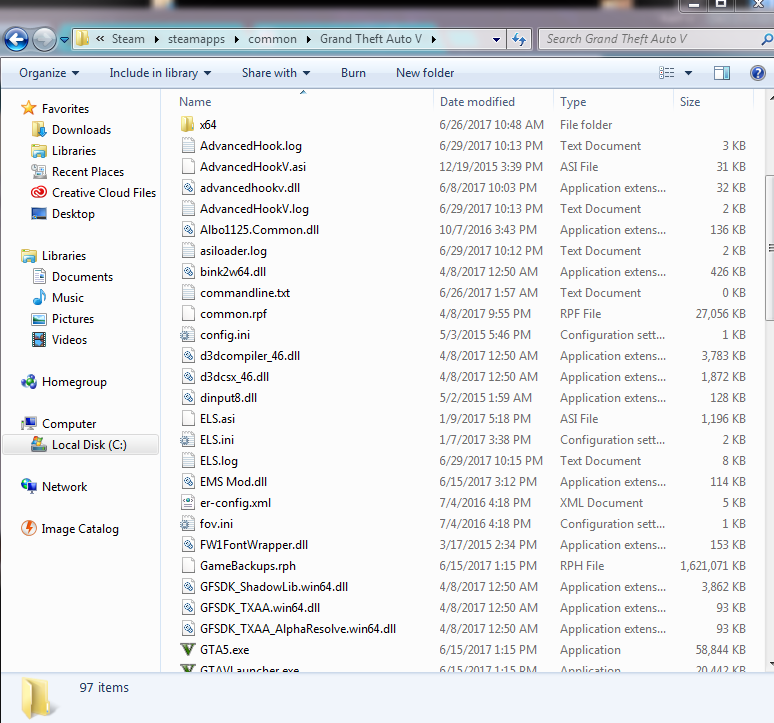Expand the arrow after steamapps breadcrumb

click(x=236, y=39)
